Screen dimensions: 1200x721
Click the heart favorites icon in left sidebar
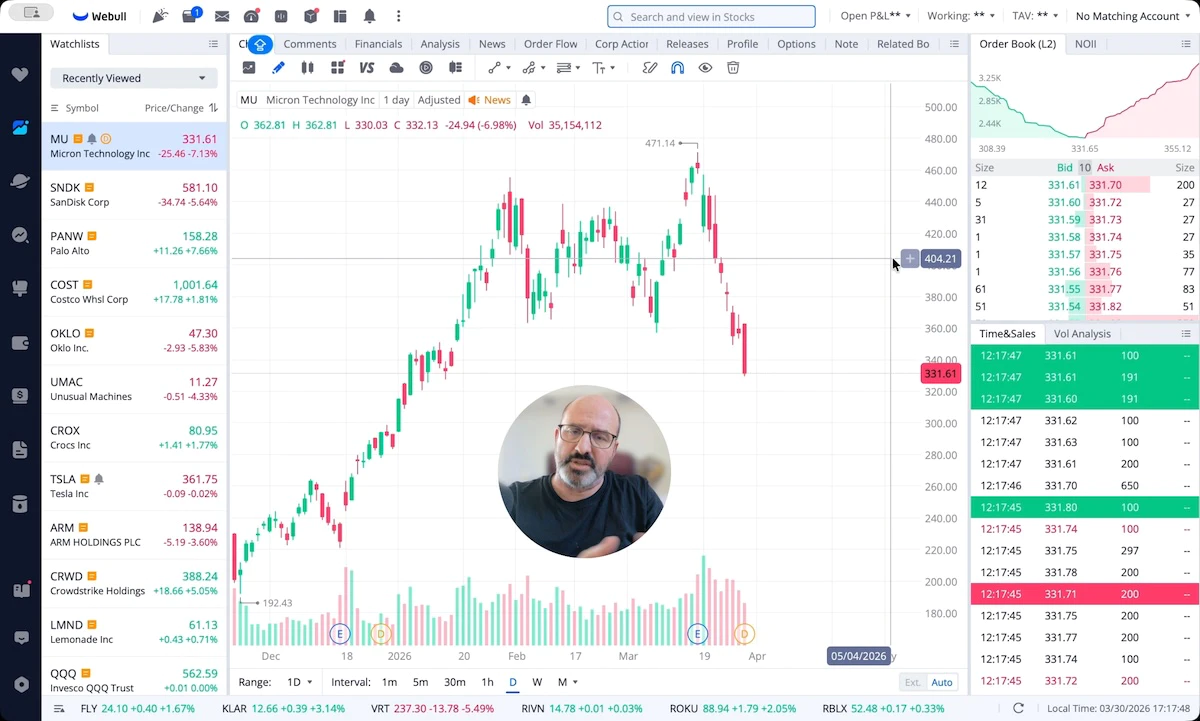tap(20, 75)
